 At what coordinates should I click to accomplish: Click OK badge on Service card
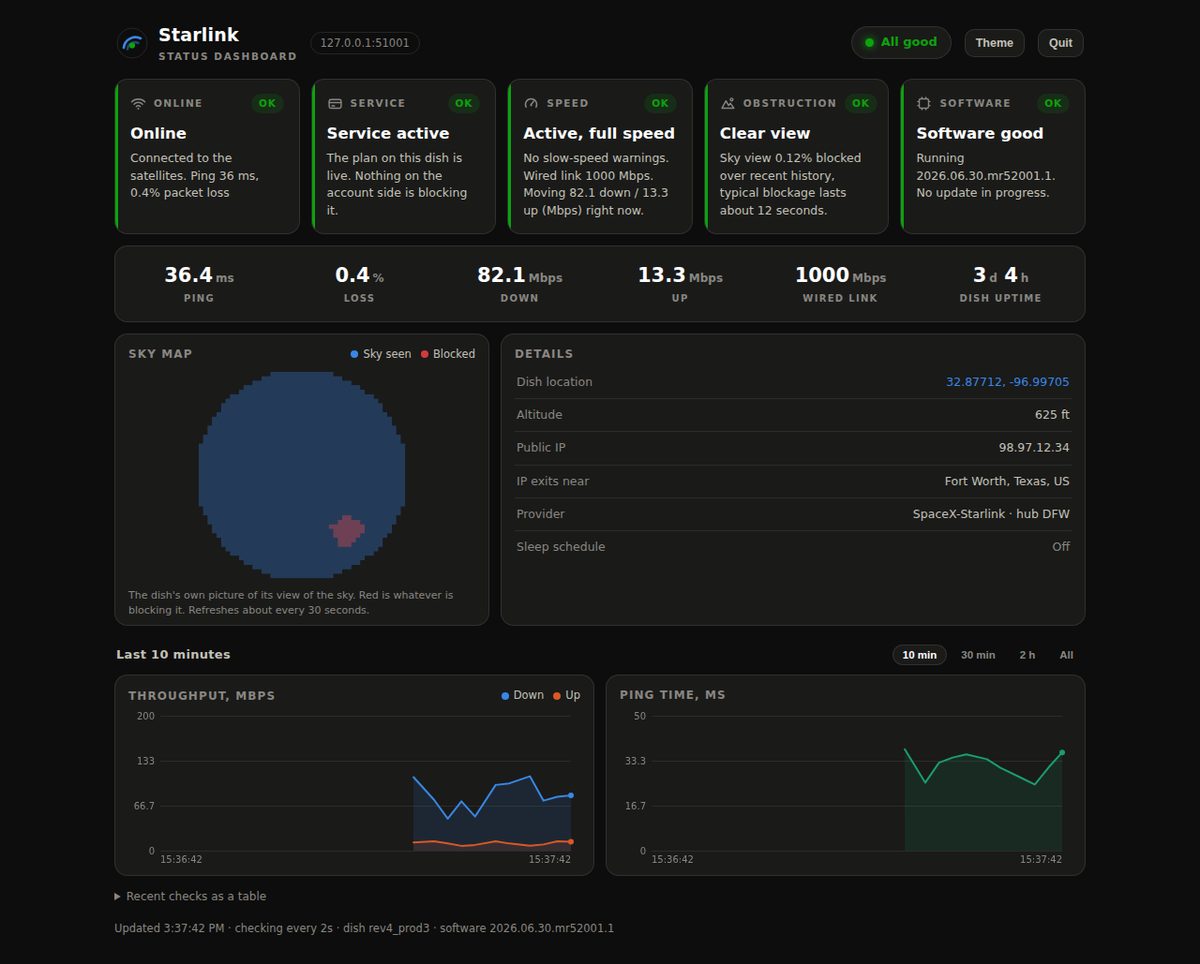pos(463,103)
